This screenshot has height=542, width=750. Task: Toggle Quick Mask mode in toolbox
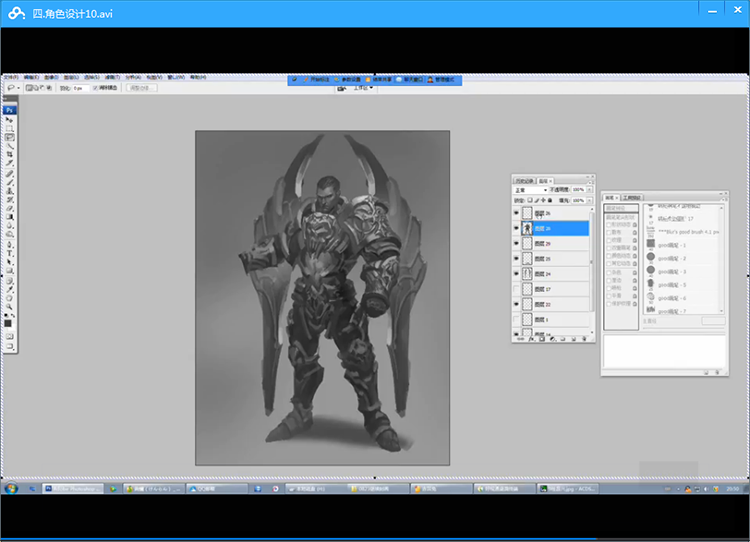(9, 336)
